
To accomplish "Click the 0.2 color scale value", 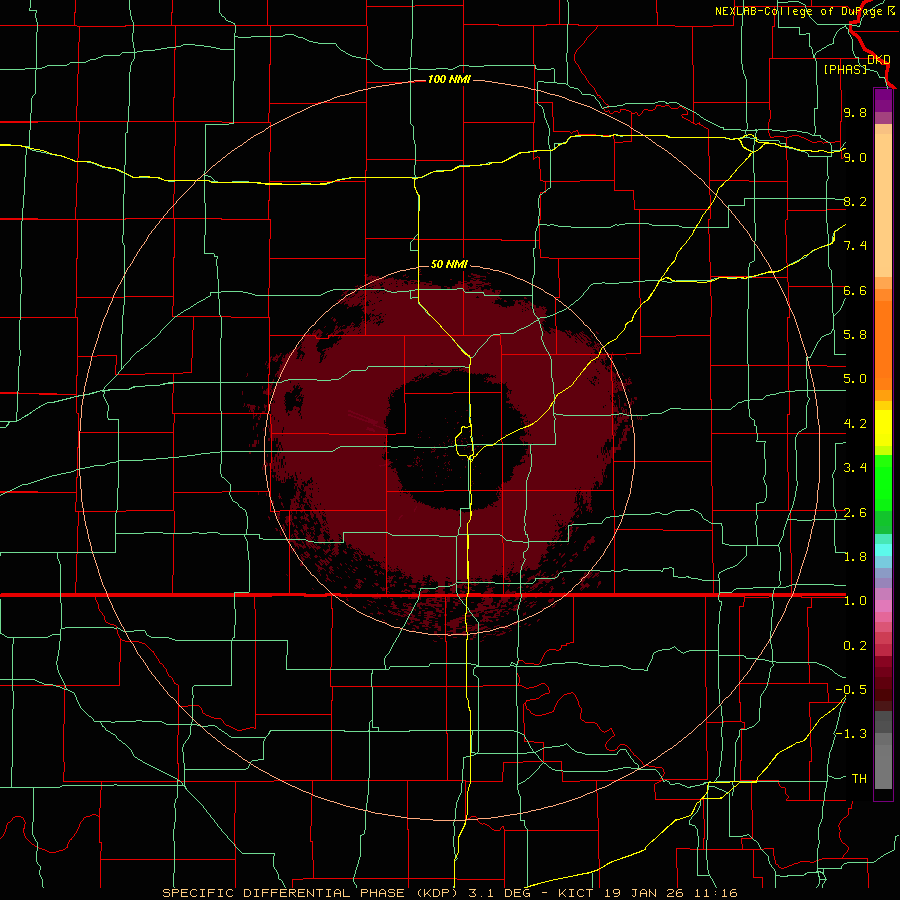I will [x=855, y=646].
